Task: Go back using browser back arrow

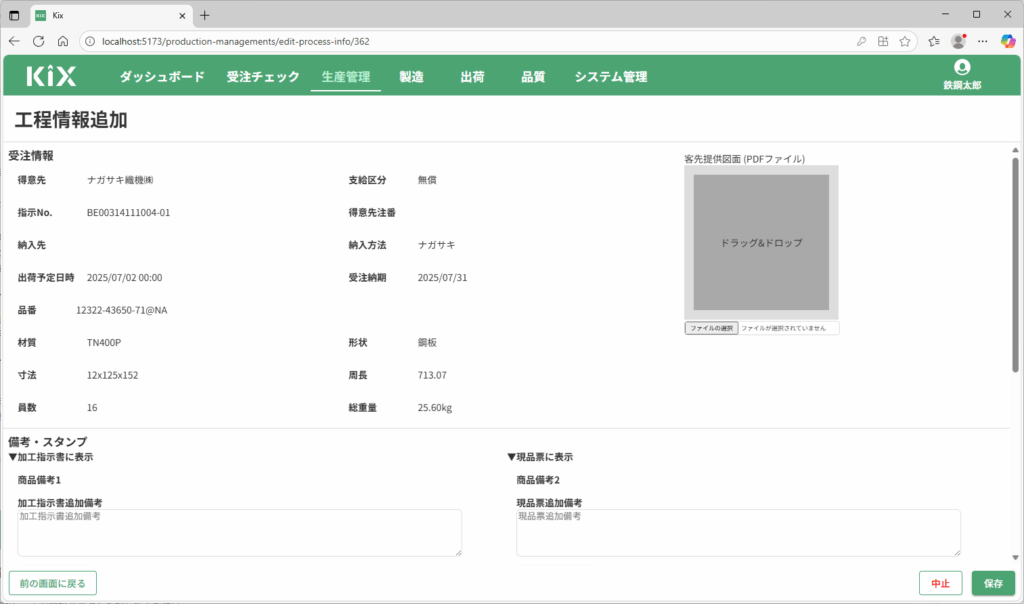Action: (x=14, y=41)
